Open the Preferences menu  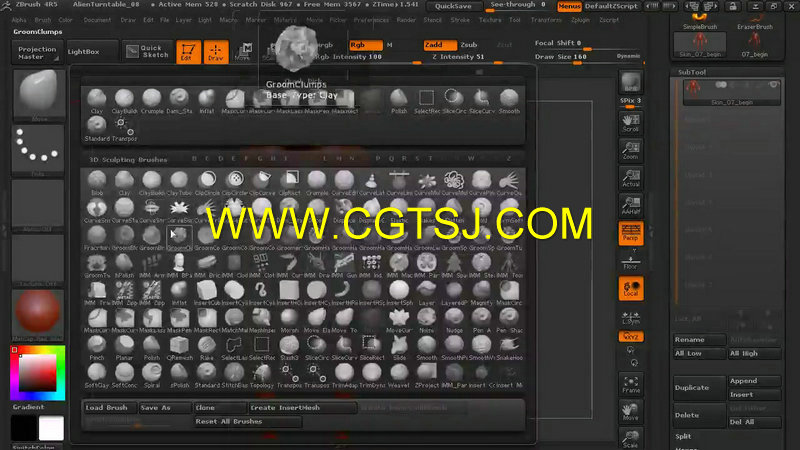pyautogui.click(x=371, y=20)
